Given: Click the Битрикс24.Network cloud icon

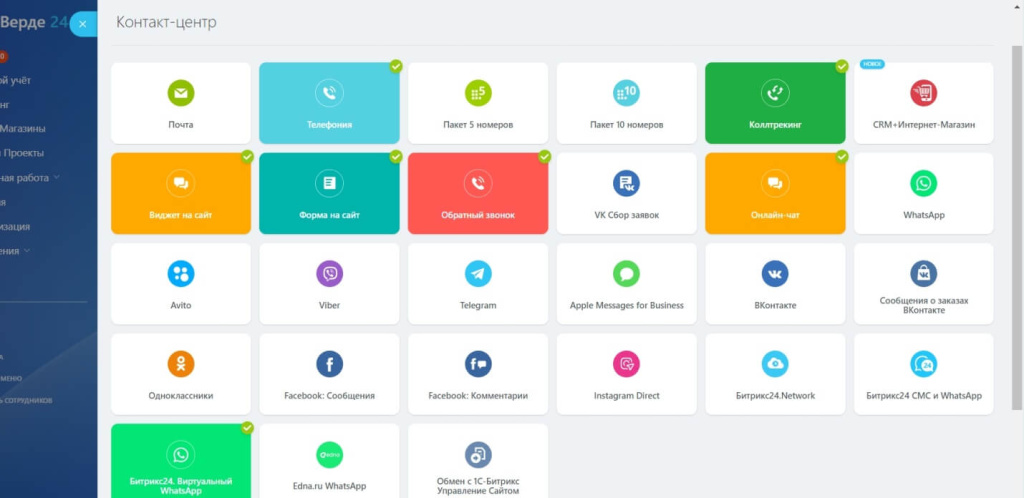Looking at the screenshot, I should (x=775, y=364).
